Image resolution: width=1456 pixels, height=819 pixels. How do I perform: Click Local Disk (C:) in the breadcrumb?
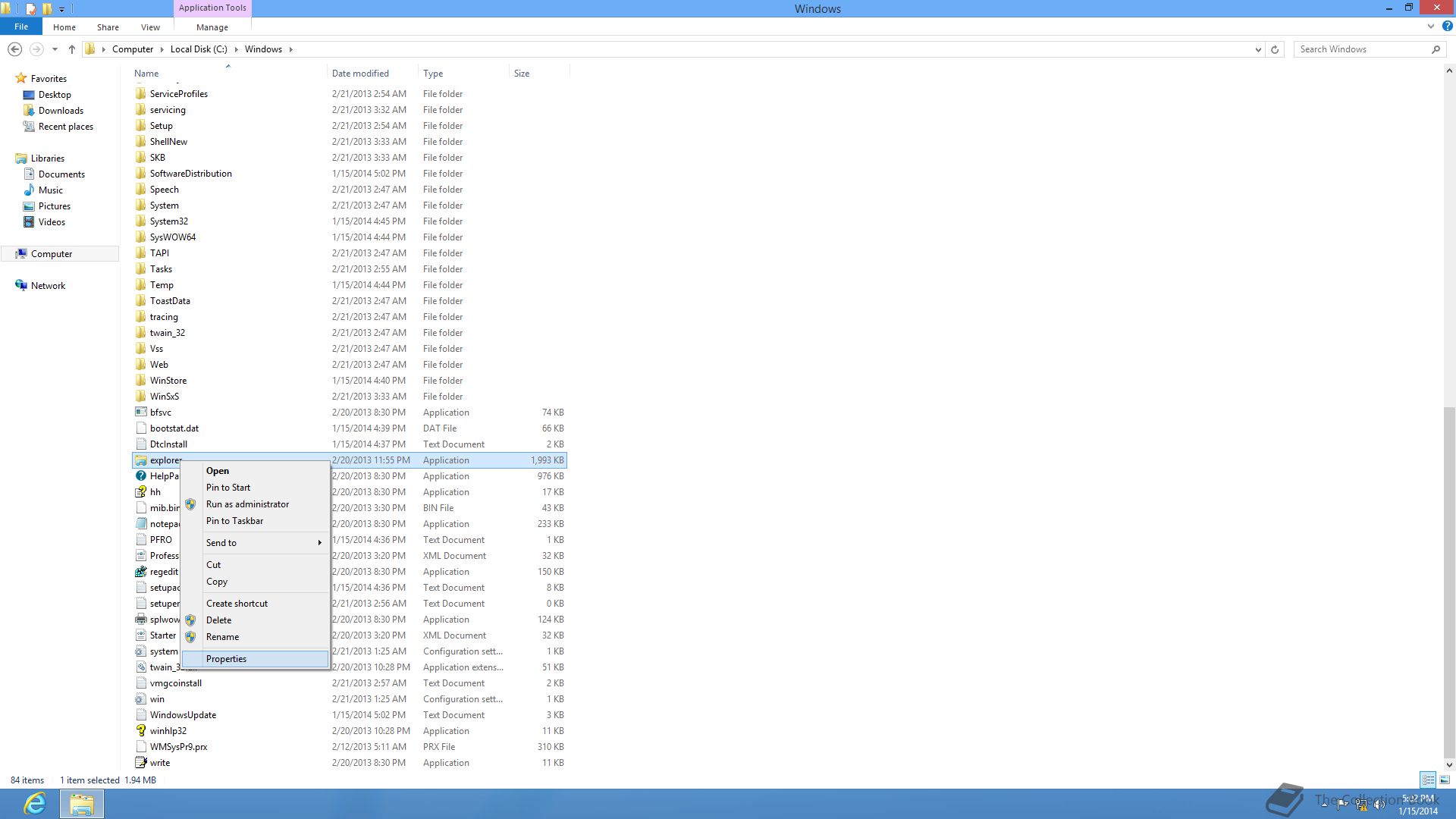(199, 49)
